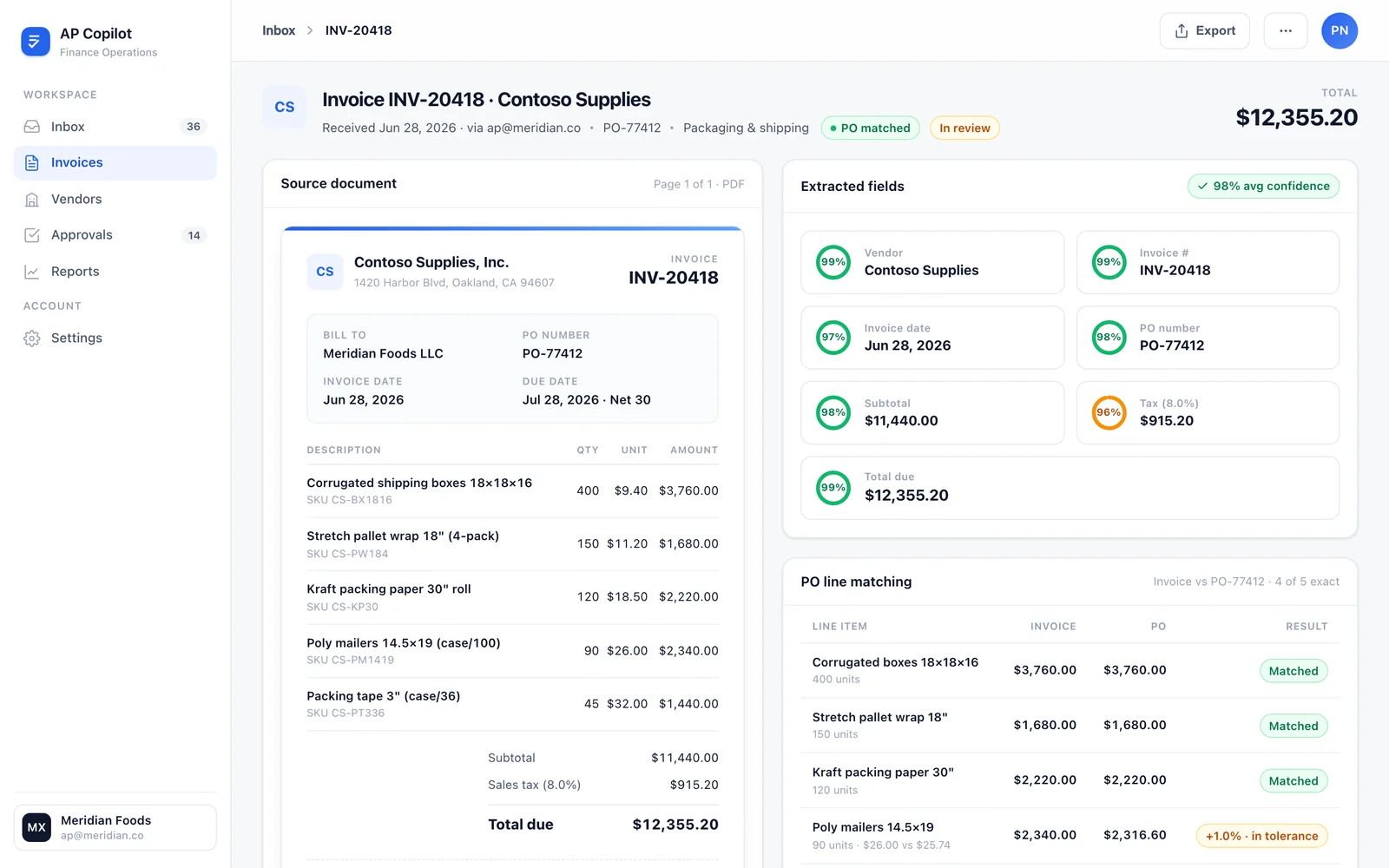Viewport: 1389px width, 868px height.
Task: Click the Vendor 99% confidence ring
Action: click(833, 262)
